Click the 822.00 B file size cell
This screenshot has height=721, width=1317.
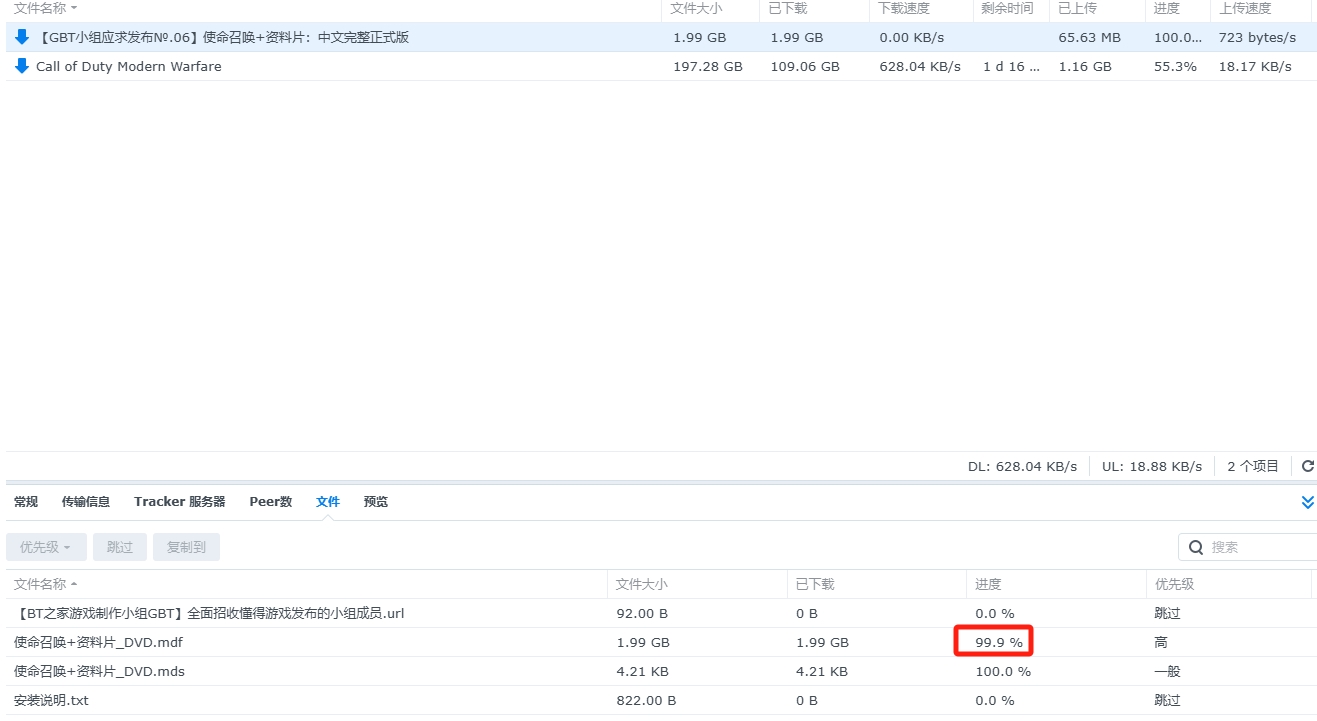pos(646,700)
